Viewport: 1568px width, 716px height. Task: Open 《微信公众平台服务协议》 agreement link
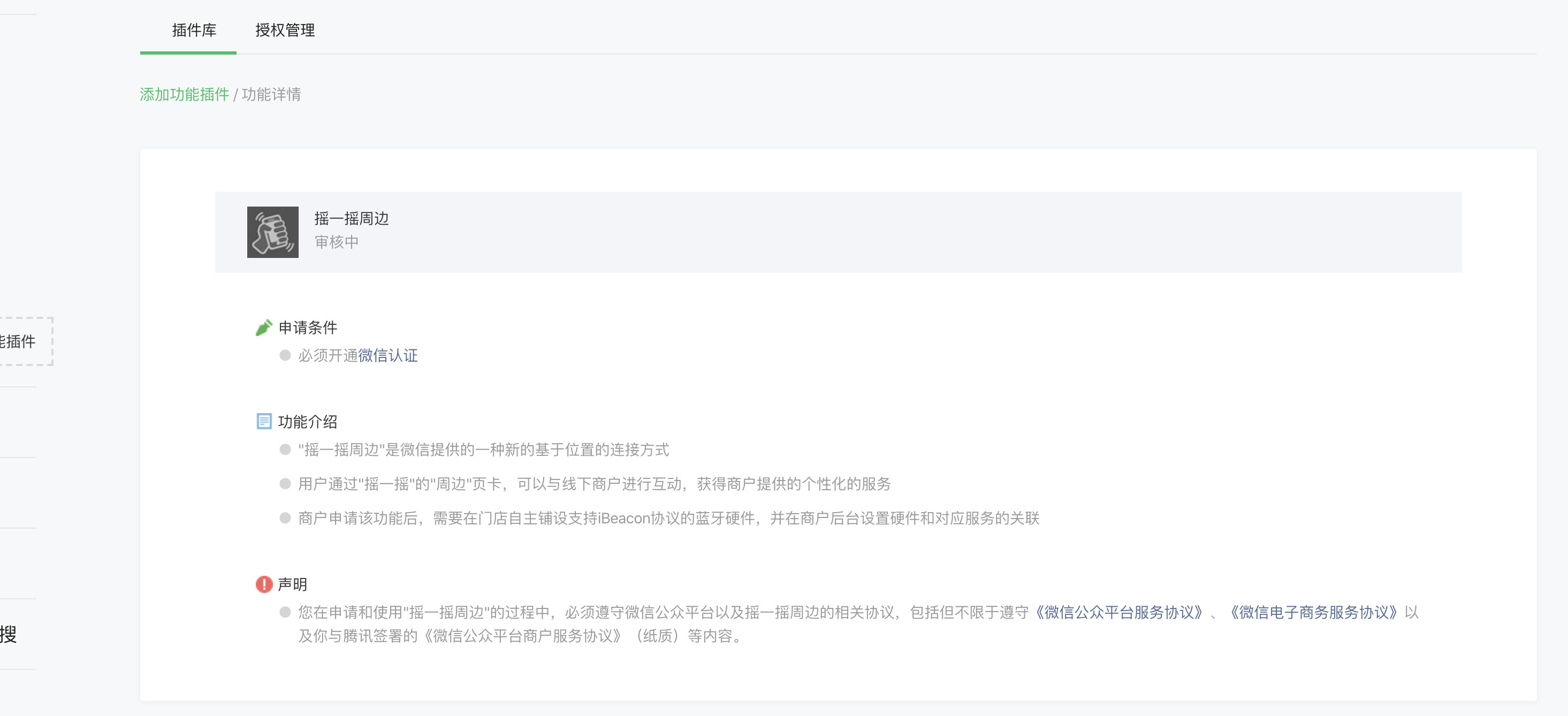click(x=1119, y=612)
